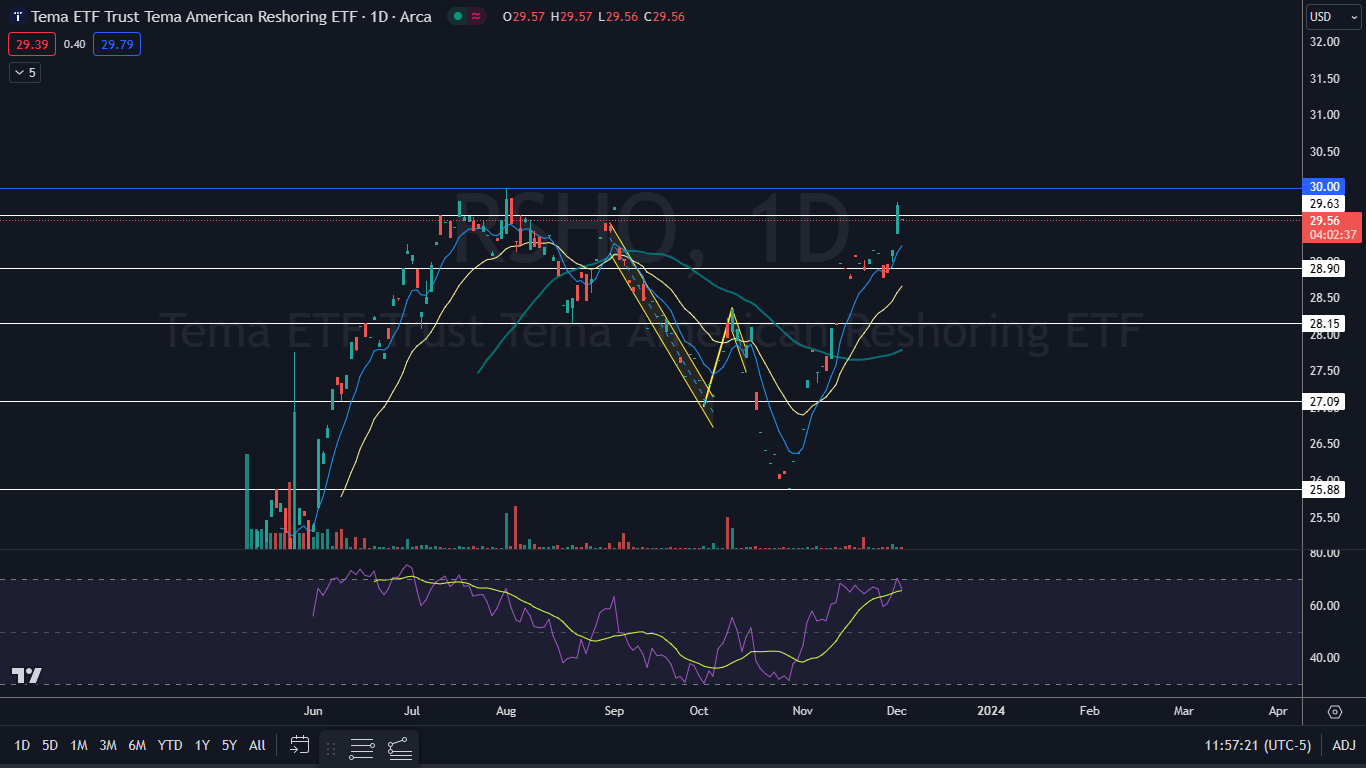The height and width of the screenshot is (768, 1366).
Task: Click the 0.40 spread value
Action: click(x=74, y=44)
